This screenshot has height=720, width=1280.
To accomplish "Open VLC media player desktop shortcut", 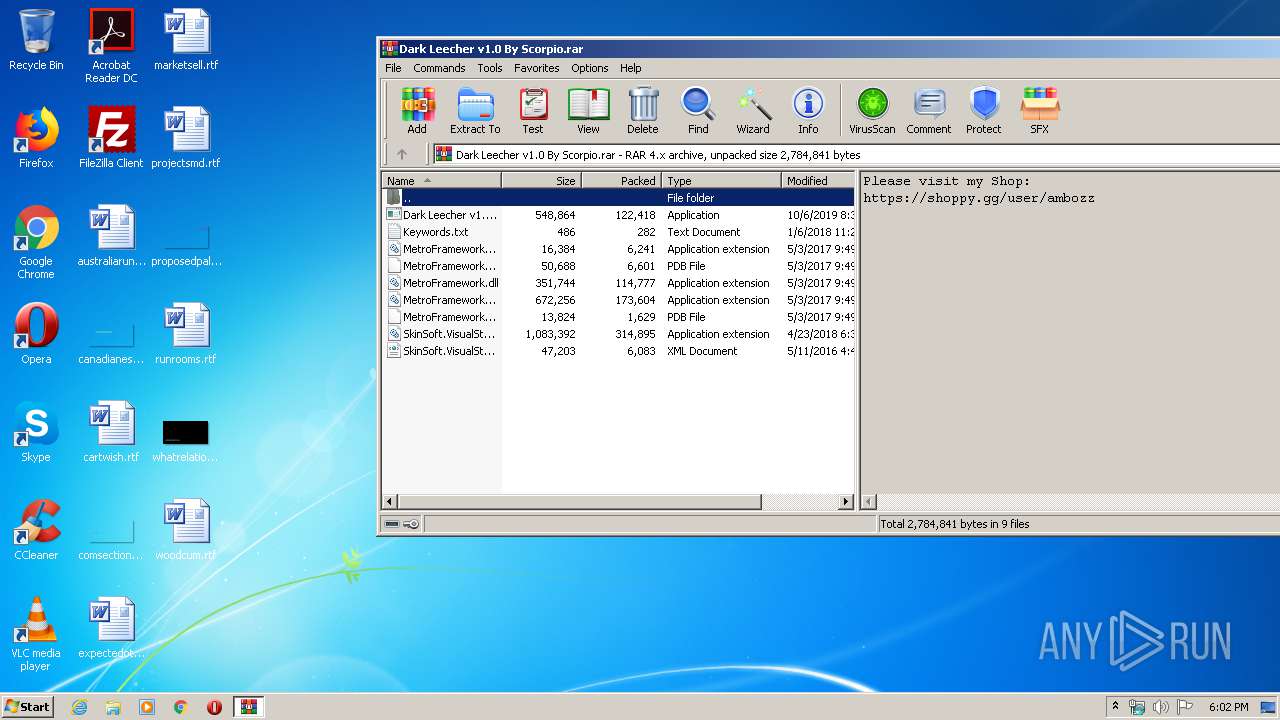I will (36, 634).
